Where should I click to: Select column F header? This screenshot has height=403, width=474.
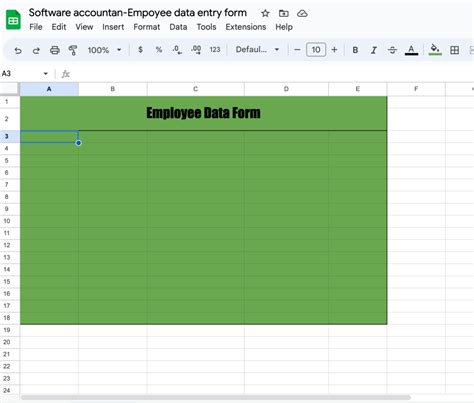pyautogui.click(x=416, y=89)
